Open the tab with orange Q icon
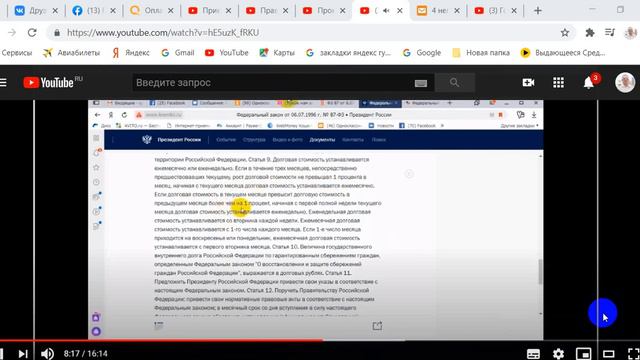Viewport: 640px width, 360px height. click(x=145, y=11)
